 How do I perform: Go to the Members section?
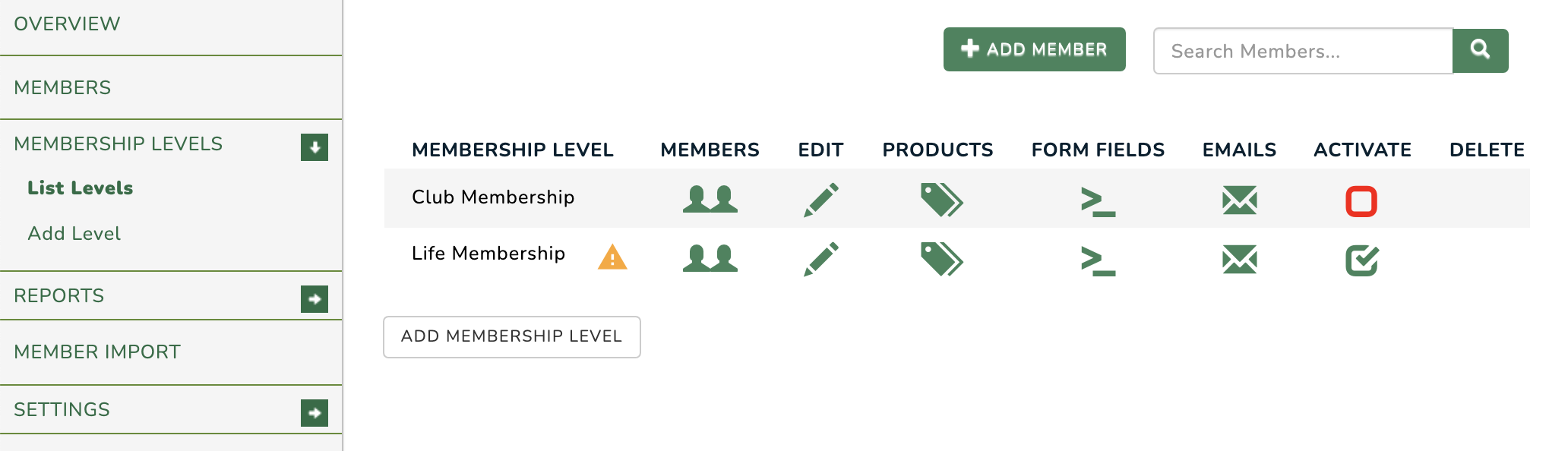(x=63, y=87)
